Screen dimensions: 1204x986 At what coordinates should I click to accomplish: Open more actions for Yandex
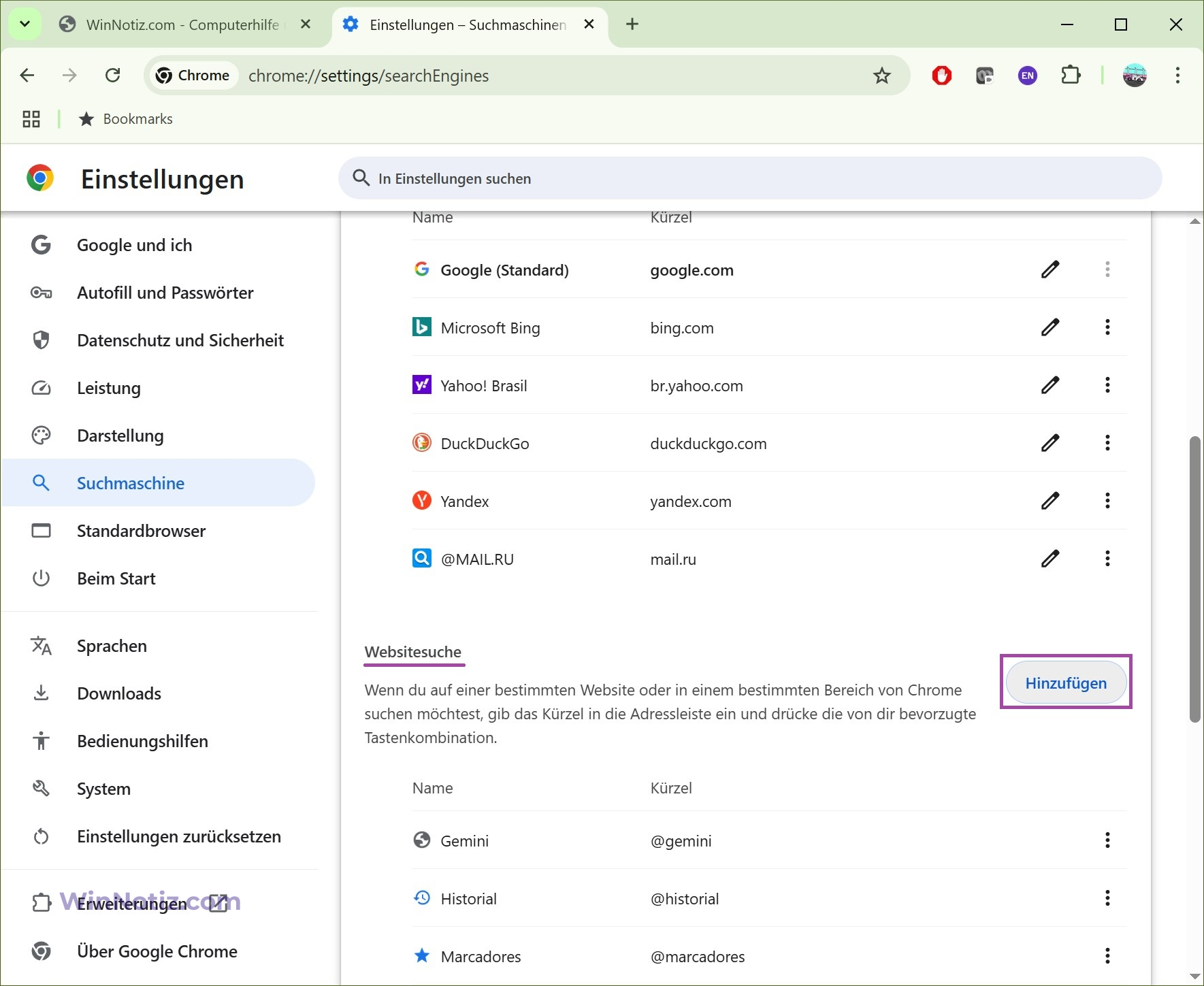coord(1107,501)
